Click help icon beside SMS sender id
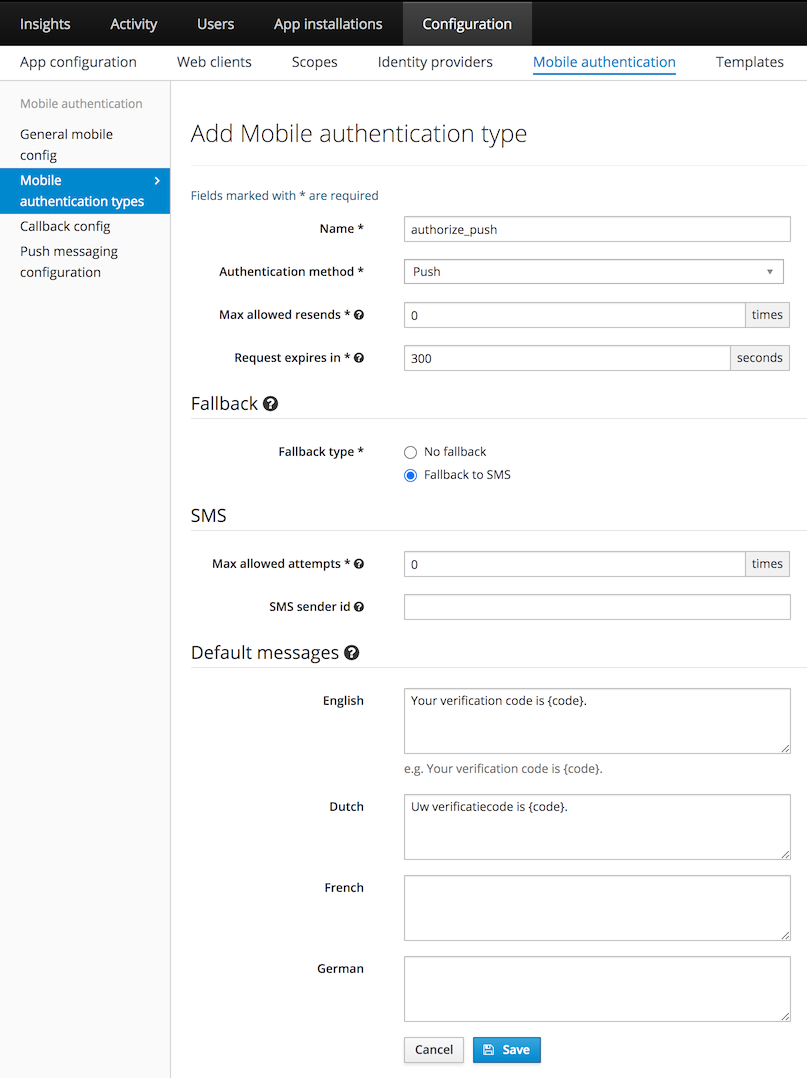The width and height of the screenshot is (807, 1078). [359, 606]
